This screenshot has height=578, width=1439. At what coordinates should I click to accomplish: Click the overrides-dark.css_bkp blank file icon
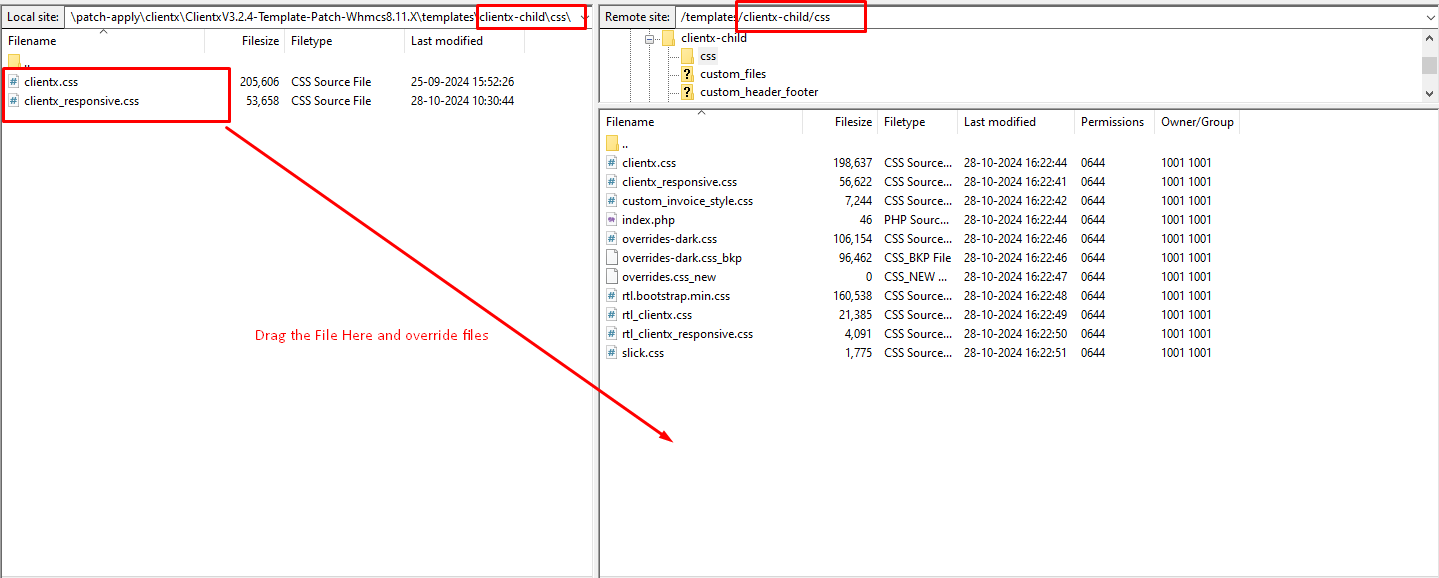point(612,258)
